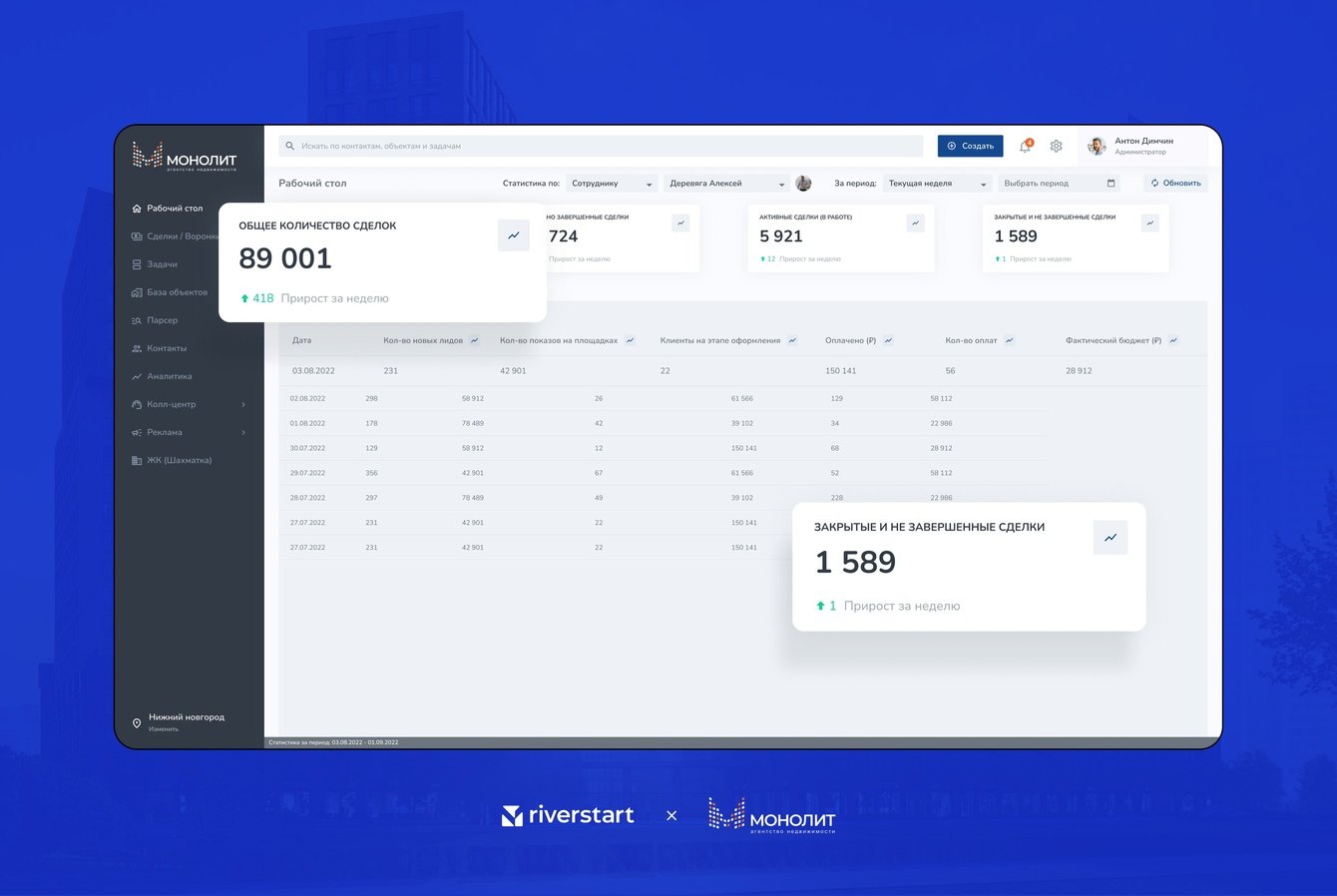This screenshot has height=896, width=1337.
Task: Click Изменить under Нижний новгород
Action: pos(165,727)
